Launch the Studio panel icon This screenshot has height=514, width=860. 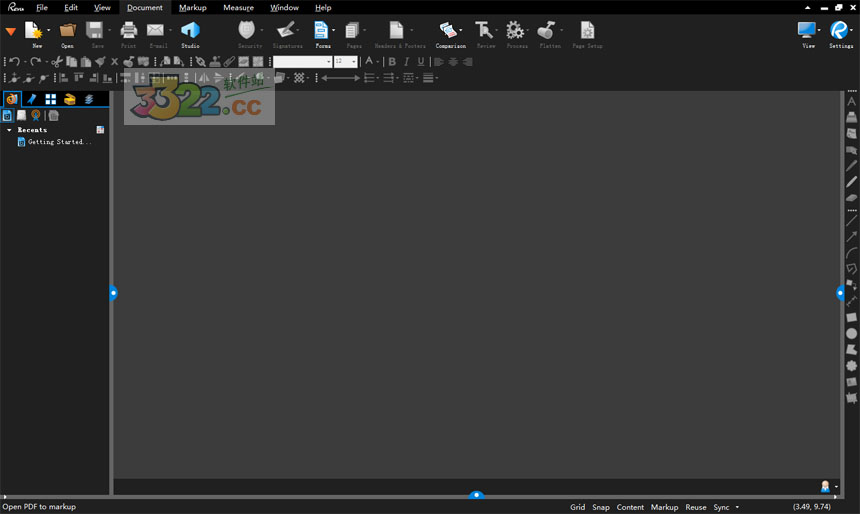(x=190, y=31)
